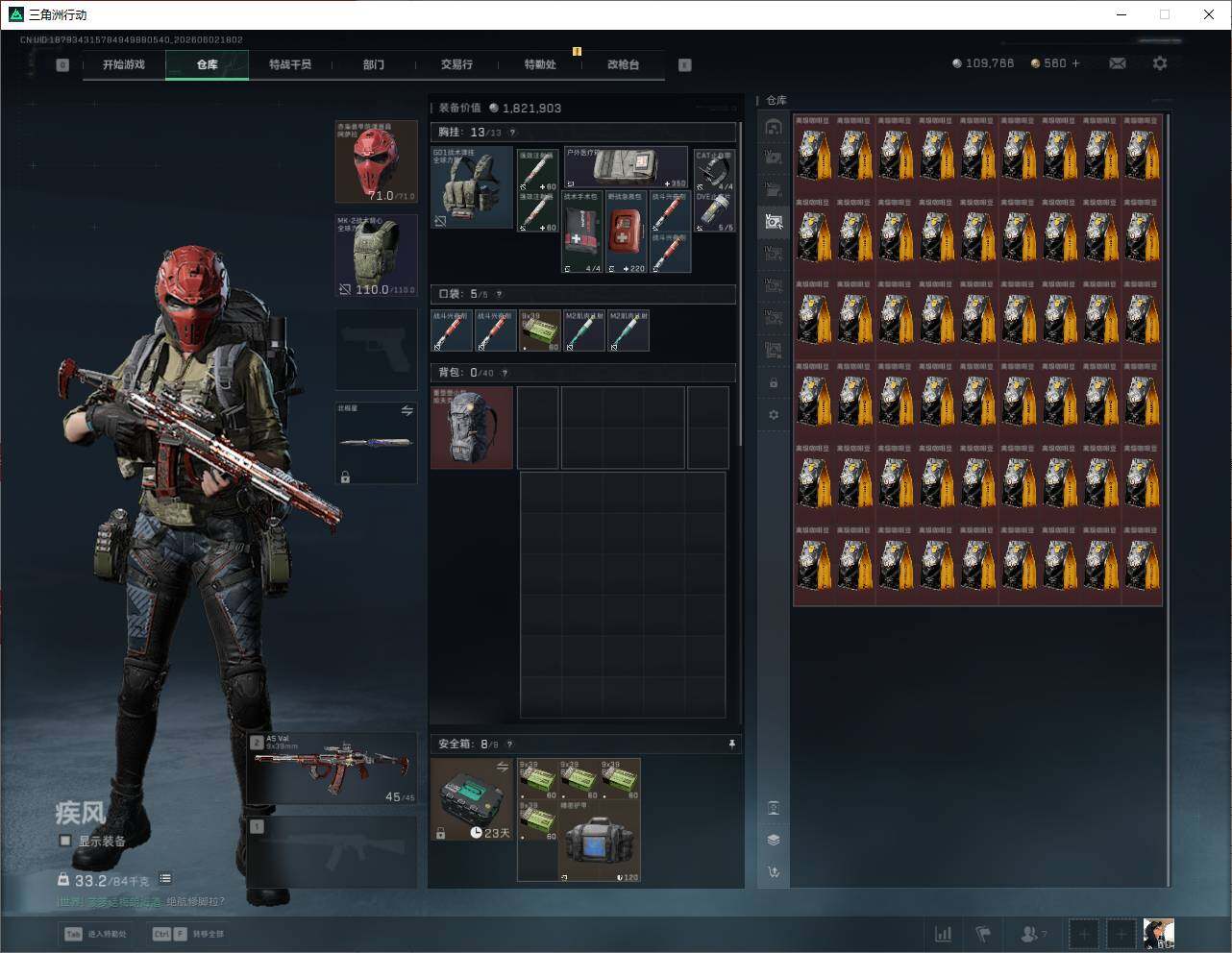This screenshot has width=1232, height=953.
Task: Select the heavy backpack item
Action: coord(472,428)
